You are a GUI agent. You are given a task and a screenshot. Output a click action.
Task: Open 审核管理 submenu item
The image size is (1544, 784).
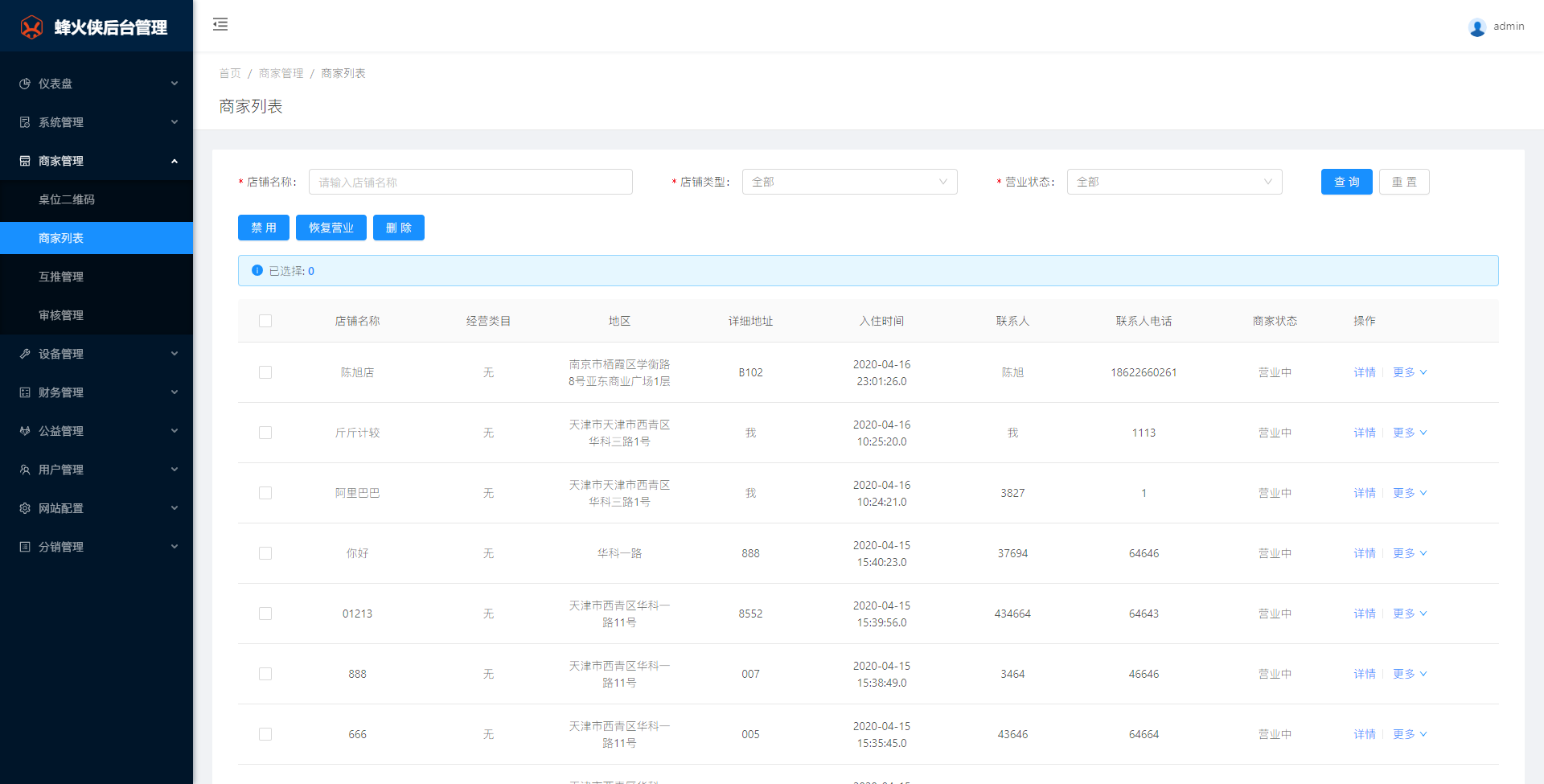click(96, 315)
